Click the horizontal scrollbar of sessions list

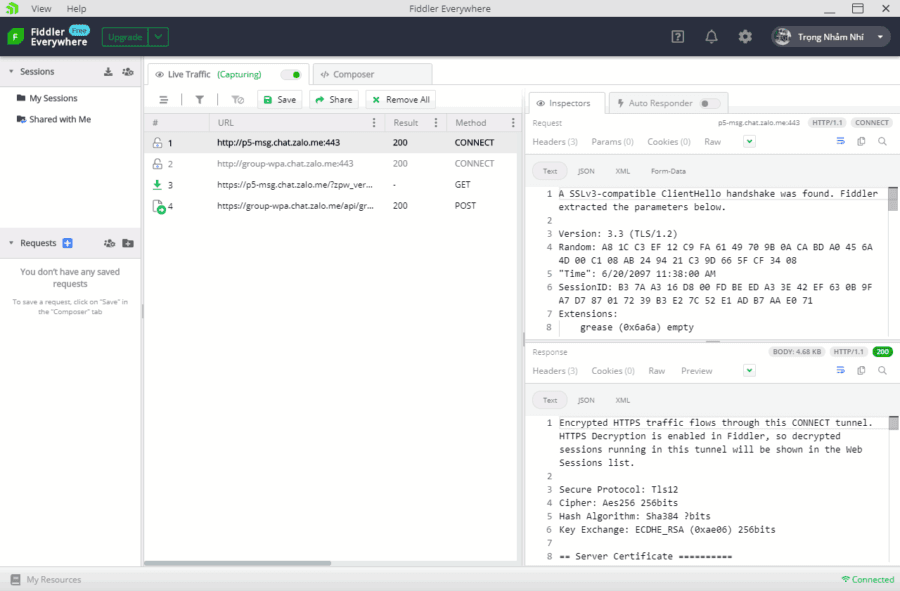[238, 563]
